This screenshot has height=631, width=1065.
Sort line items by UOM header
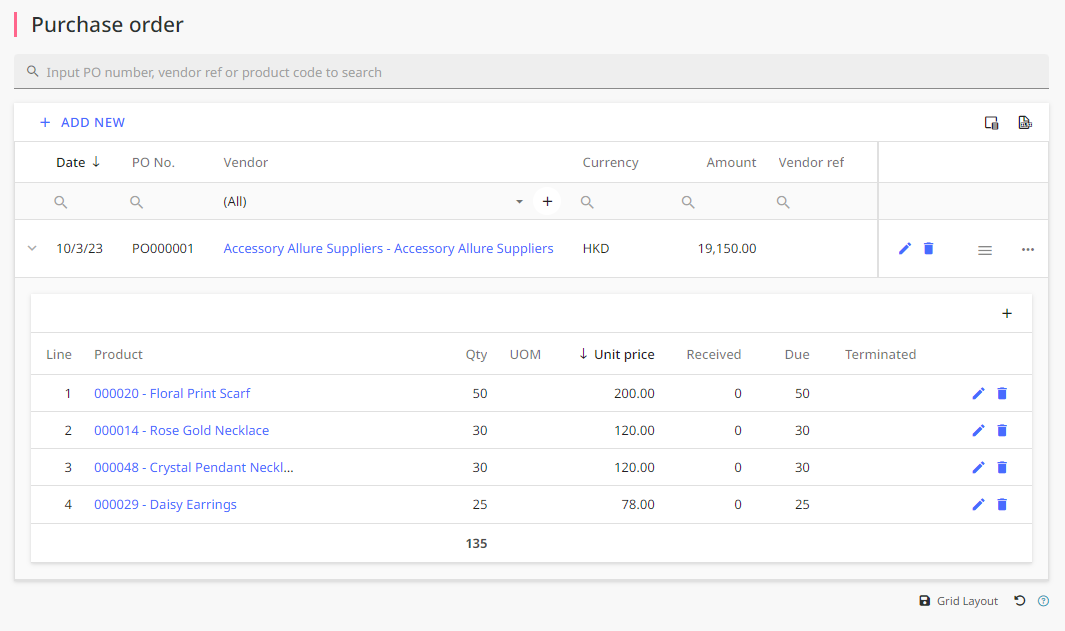click(525, 355)
